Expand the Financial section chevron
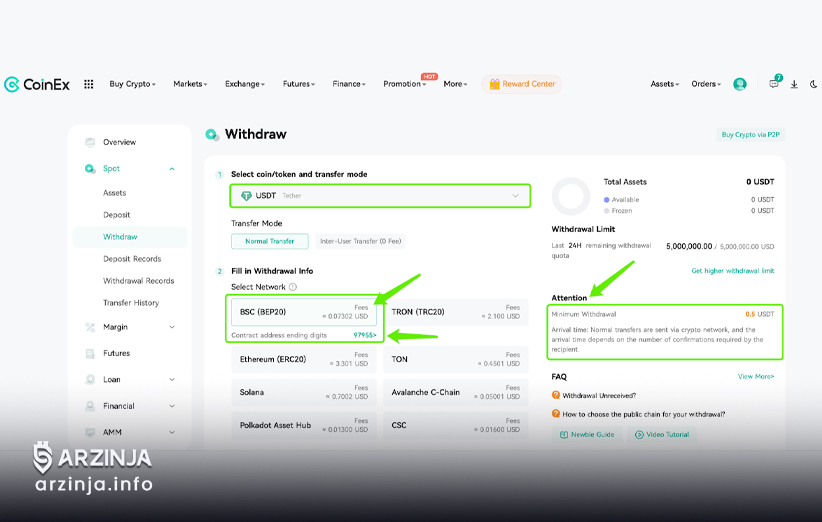This screenshot has height=522, width=822. point(172,406)
